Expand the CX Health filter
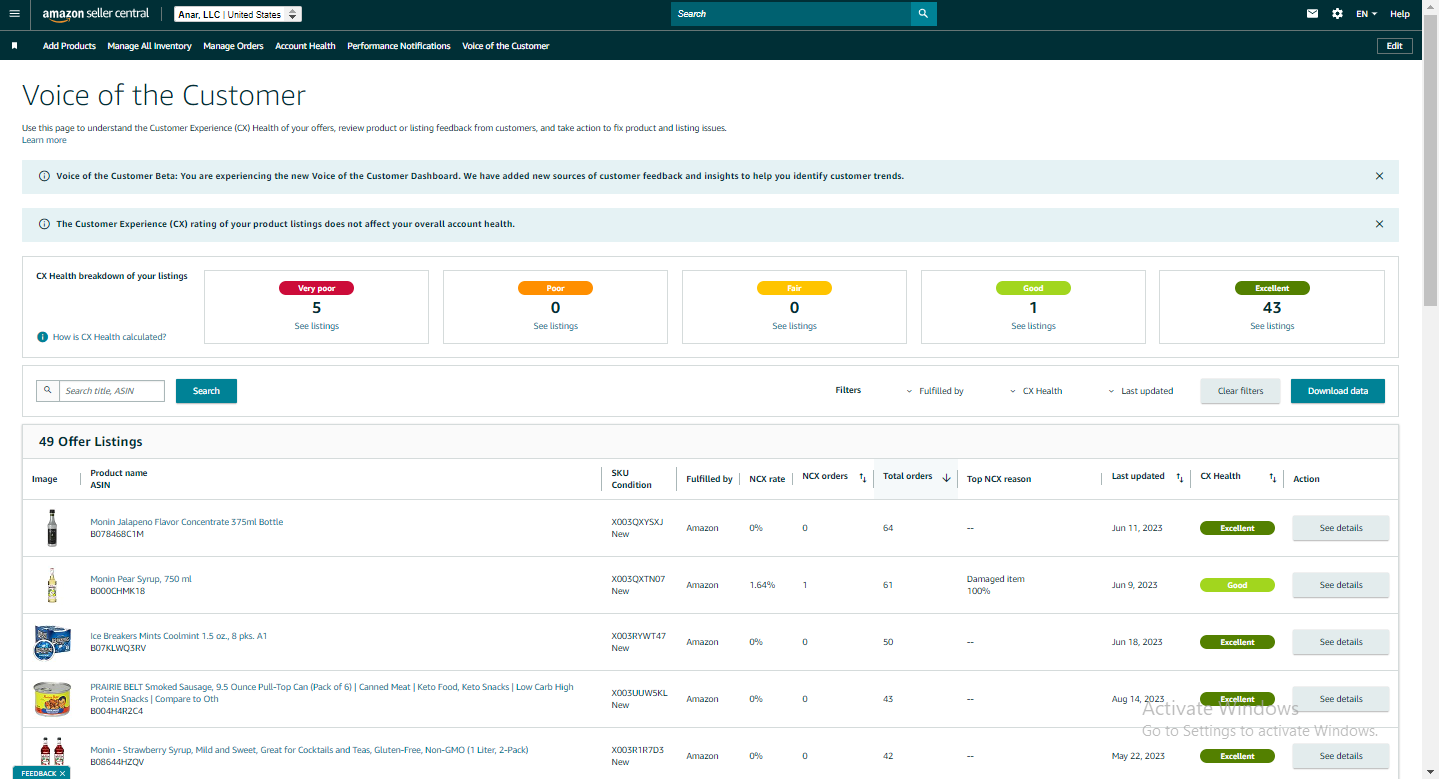The image size is (1439, 779). tap(1036, 391)
